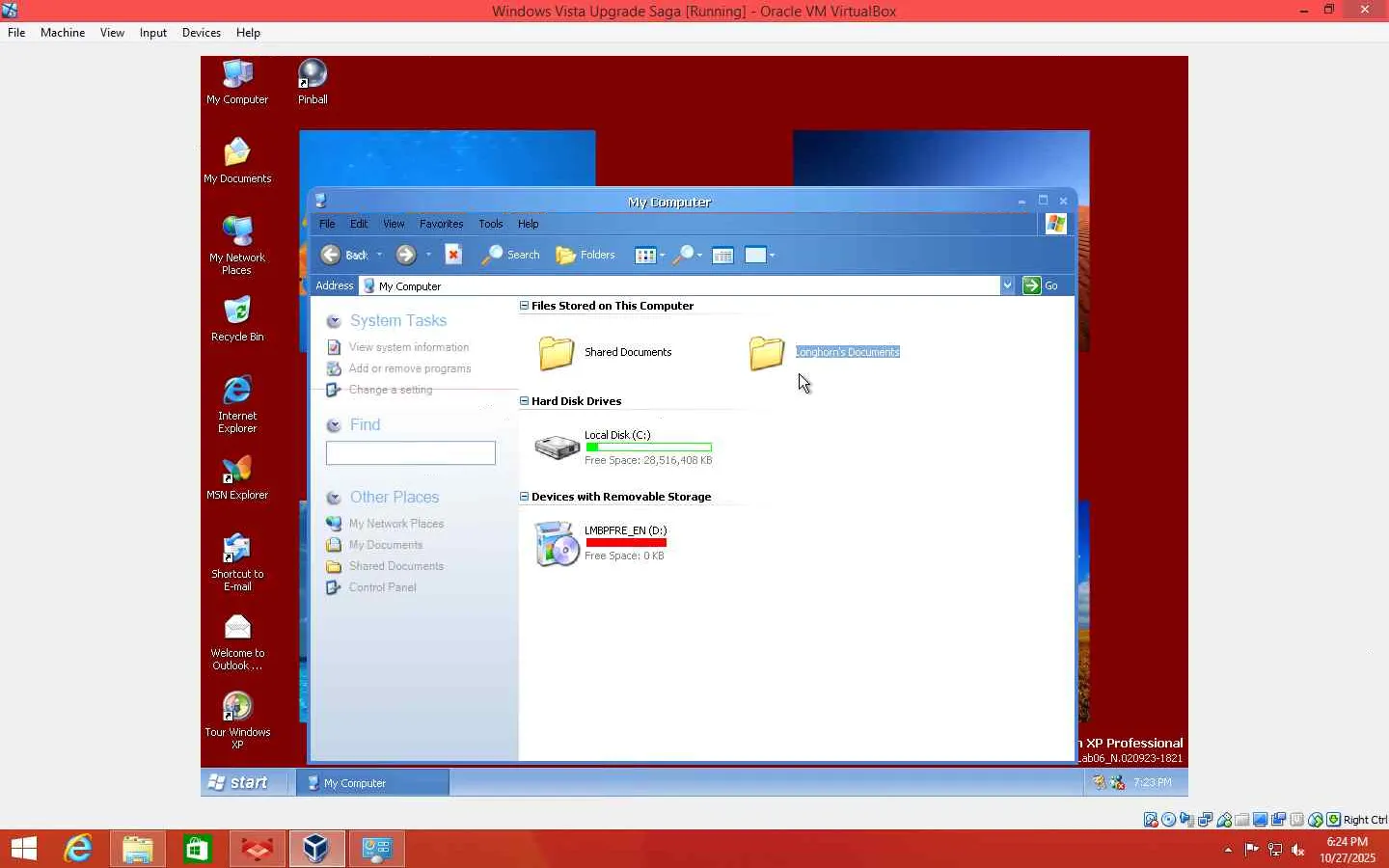The height and width of the screenshot is (868, 1389).
Task: Open Search in the explorer toolbar
Action: tap(511, 255)
